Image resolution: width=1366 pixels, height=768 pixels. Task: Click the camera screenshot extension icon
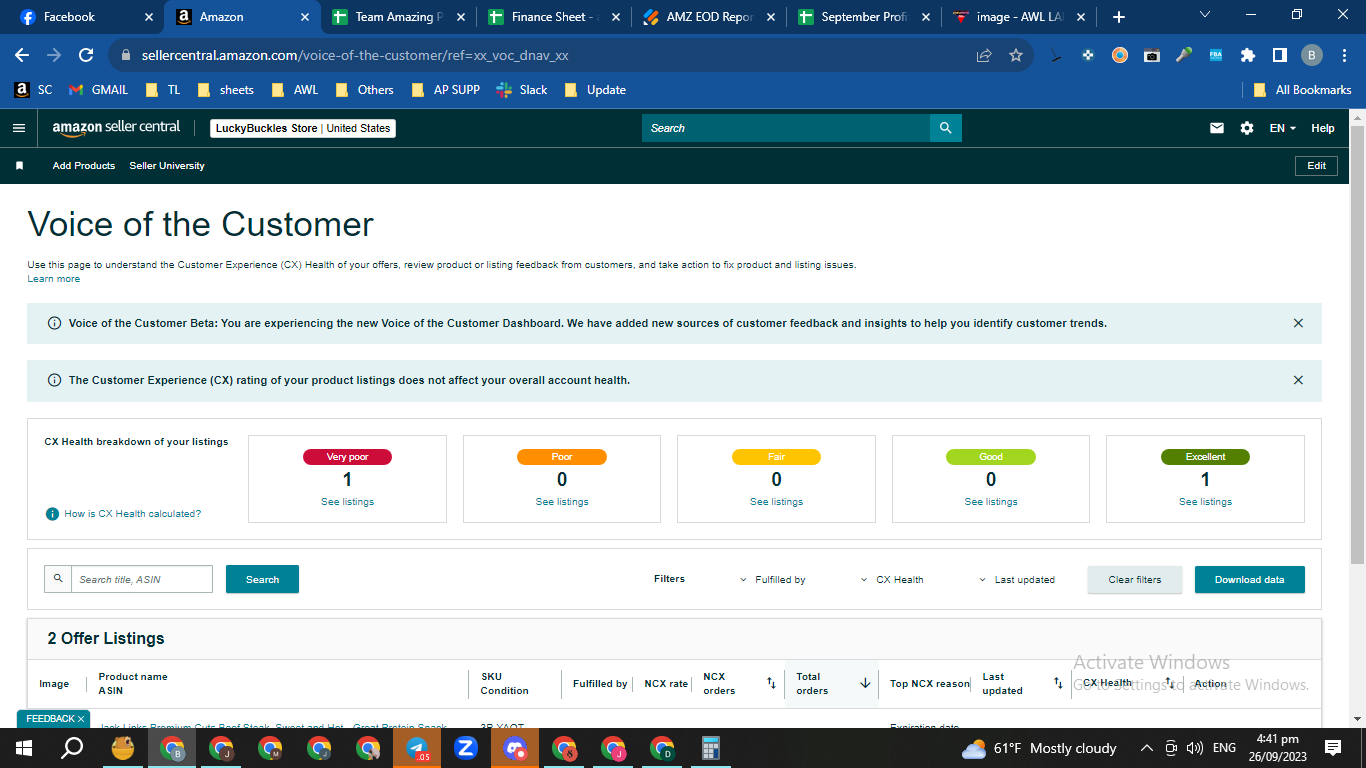[x=1152, y=56]
